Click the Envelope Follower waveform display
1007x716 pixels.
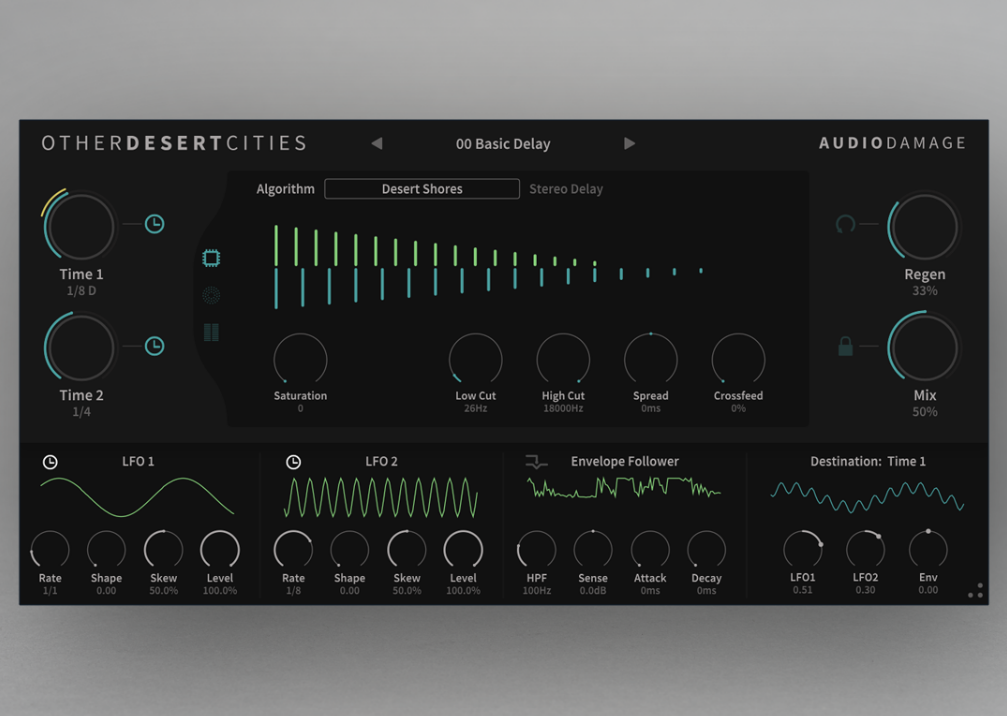point(624,488)
